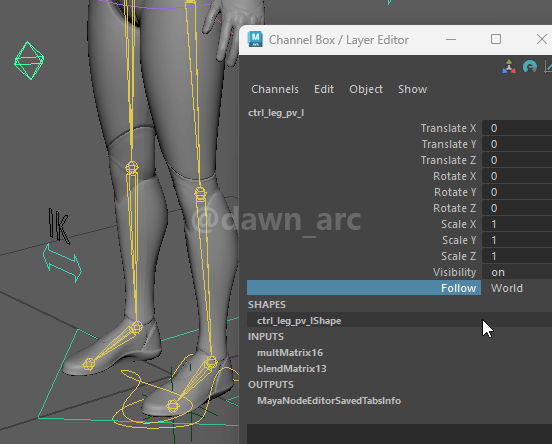Click the teal speed/hyperbolic icon in Channel Box
The image size is (552, 444).
[x=530, y=67]
